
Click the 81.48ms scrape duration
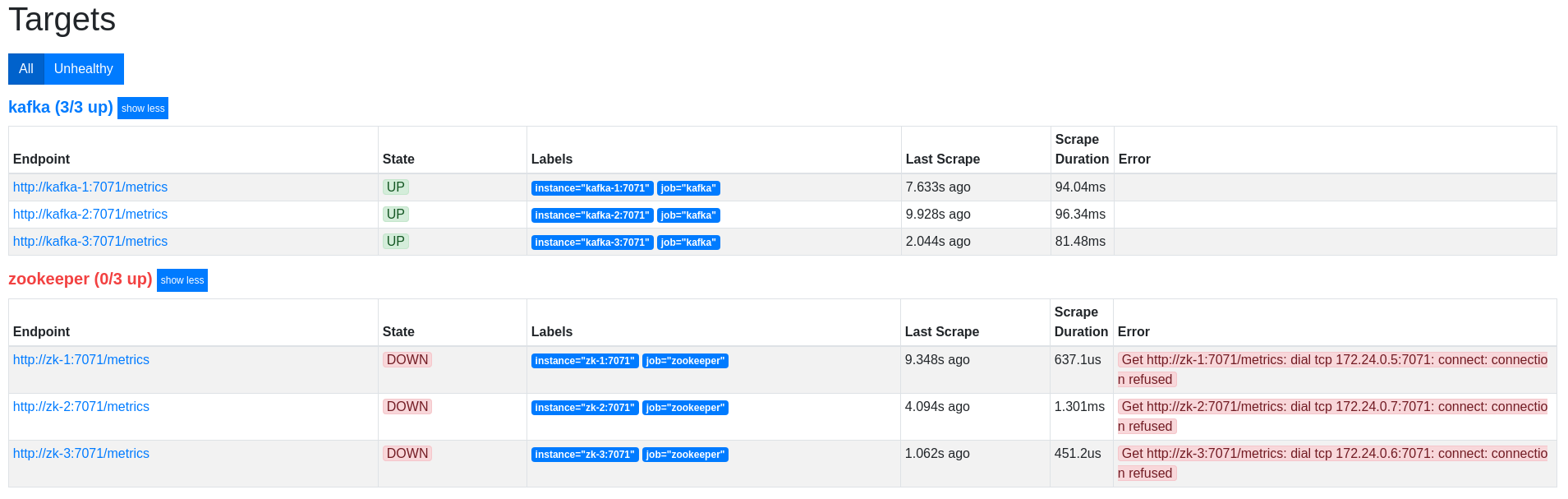point(1080,242)
